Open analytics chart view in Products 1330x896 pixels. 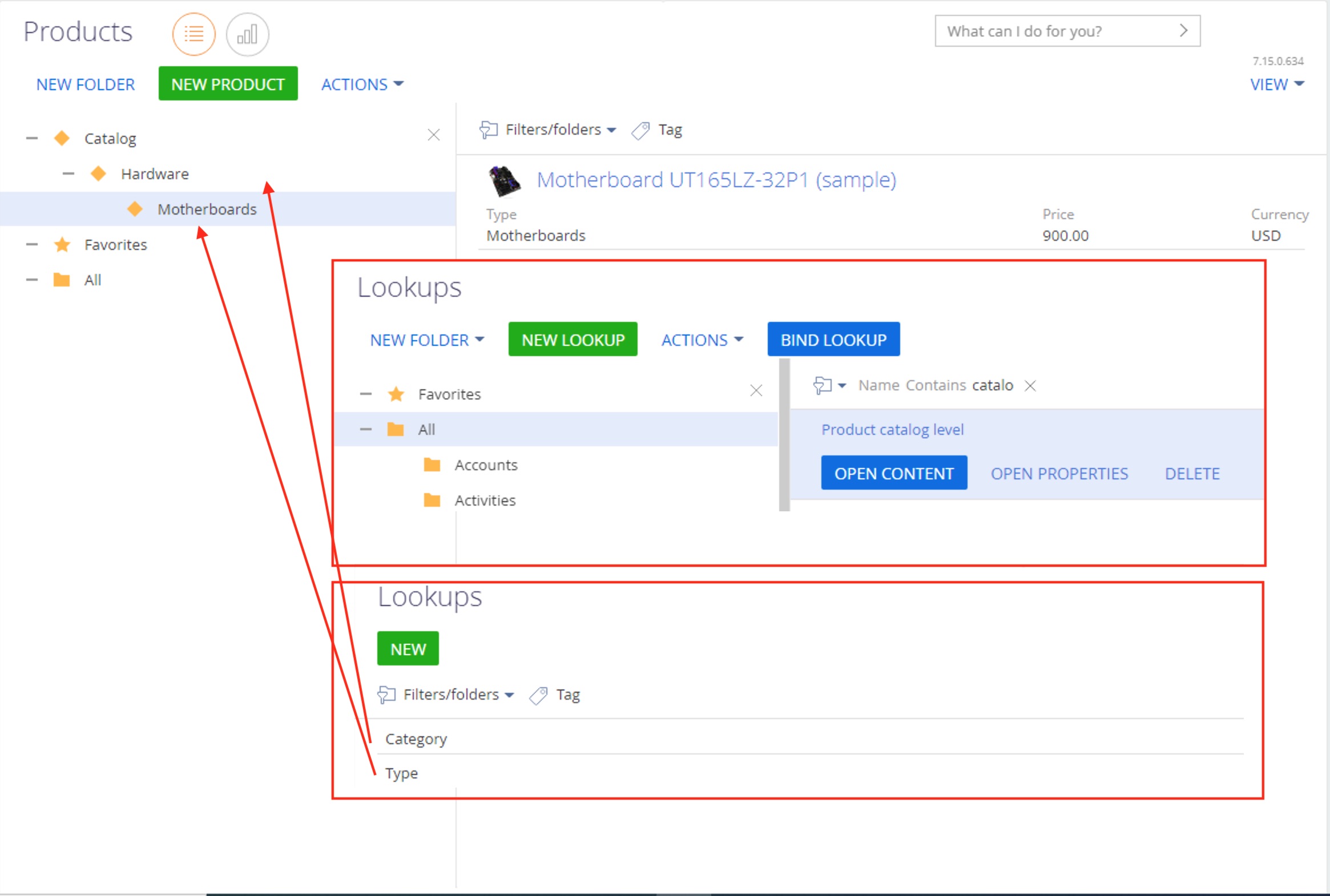click(x=248, y=34)
